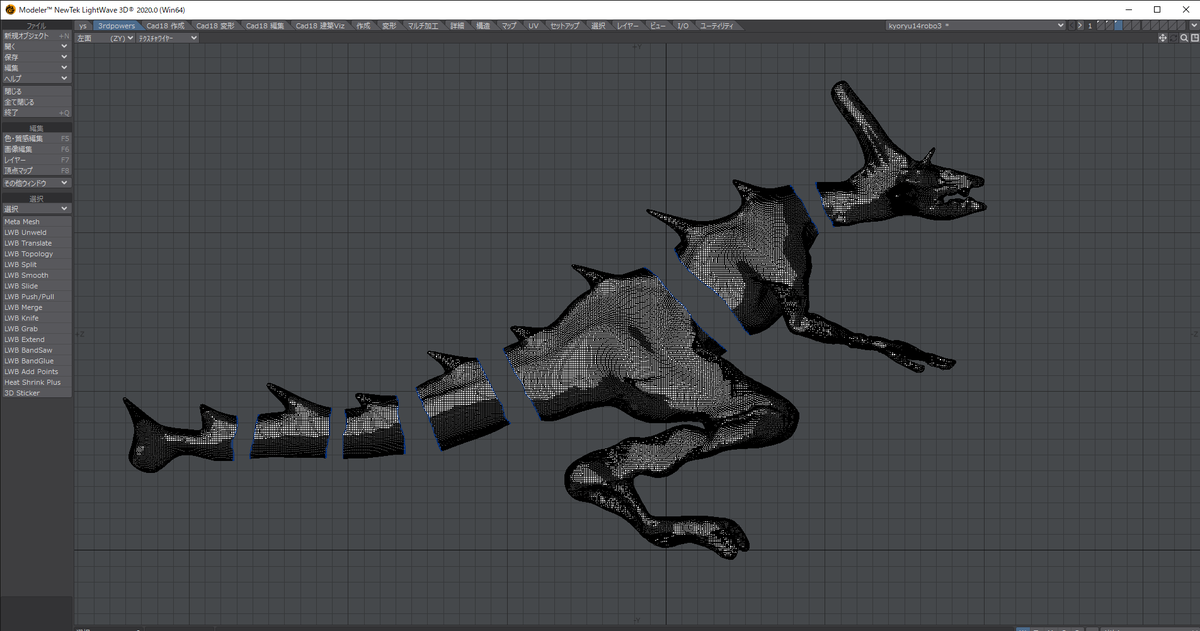
Task: Switch to the Cad18 作成 tab
Action: pos(166,25)
